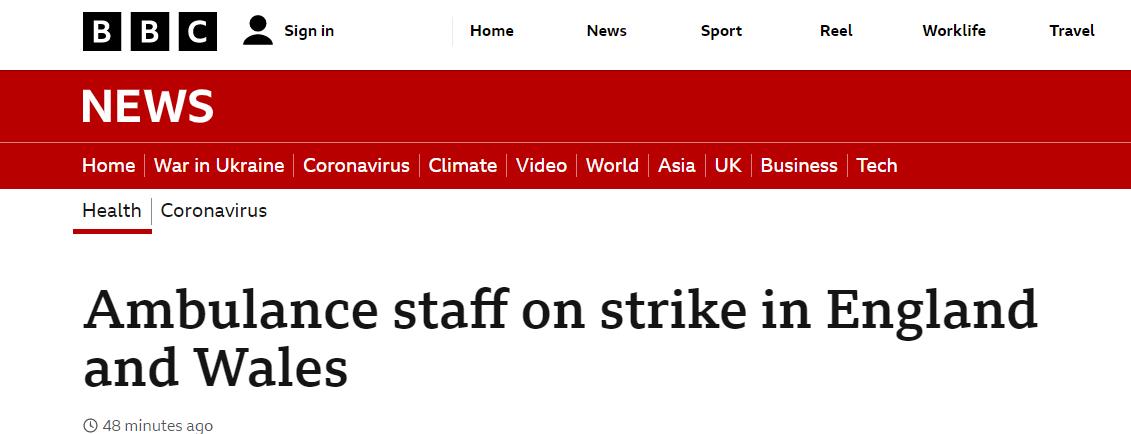Open Travel in the top navigation
The width and height of the screenshot is (1131, 434).
pyautogui.click(x=1072, y=31)
